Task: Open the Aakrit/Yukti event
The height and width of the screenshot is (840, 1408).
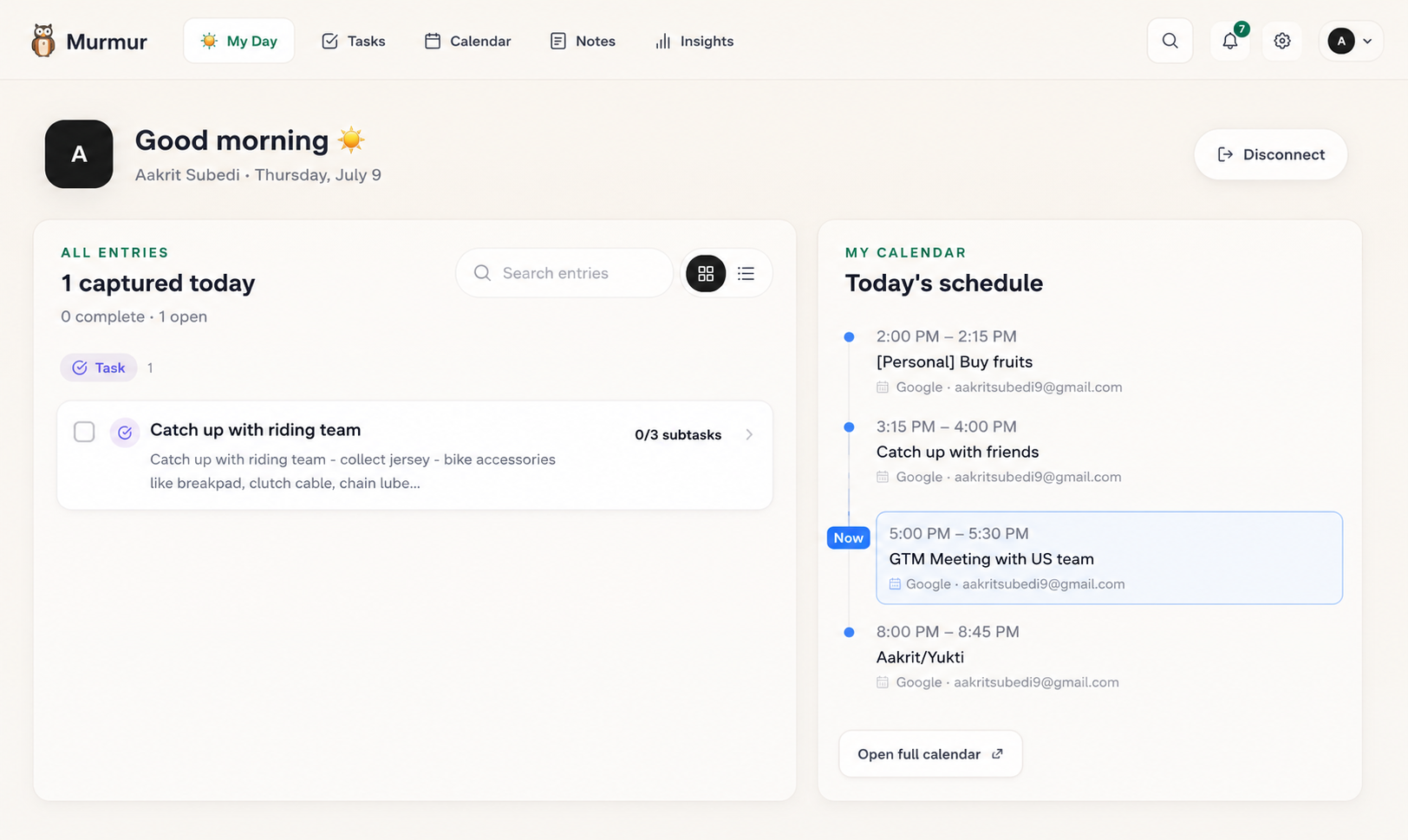Action: (920, 657)
